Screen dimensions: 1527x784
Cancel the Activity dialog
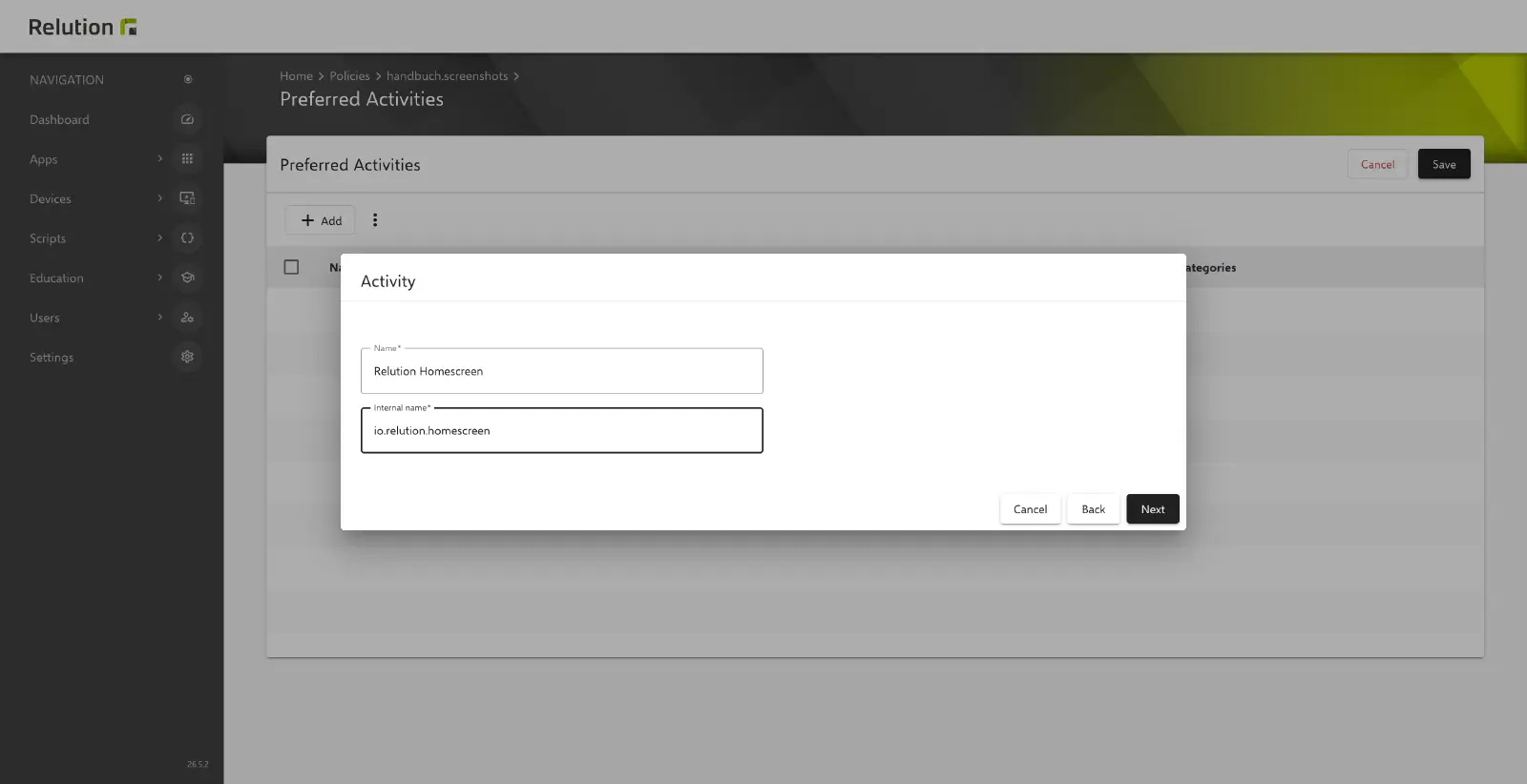(x=1030, y=509)
